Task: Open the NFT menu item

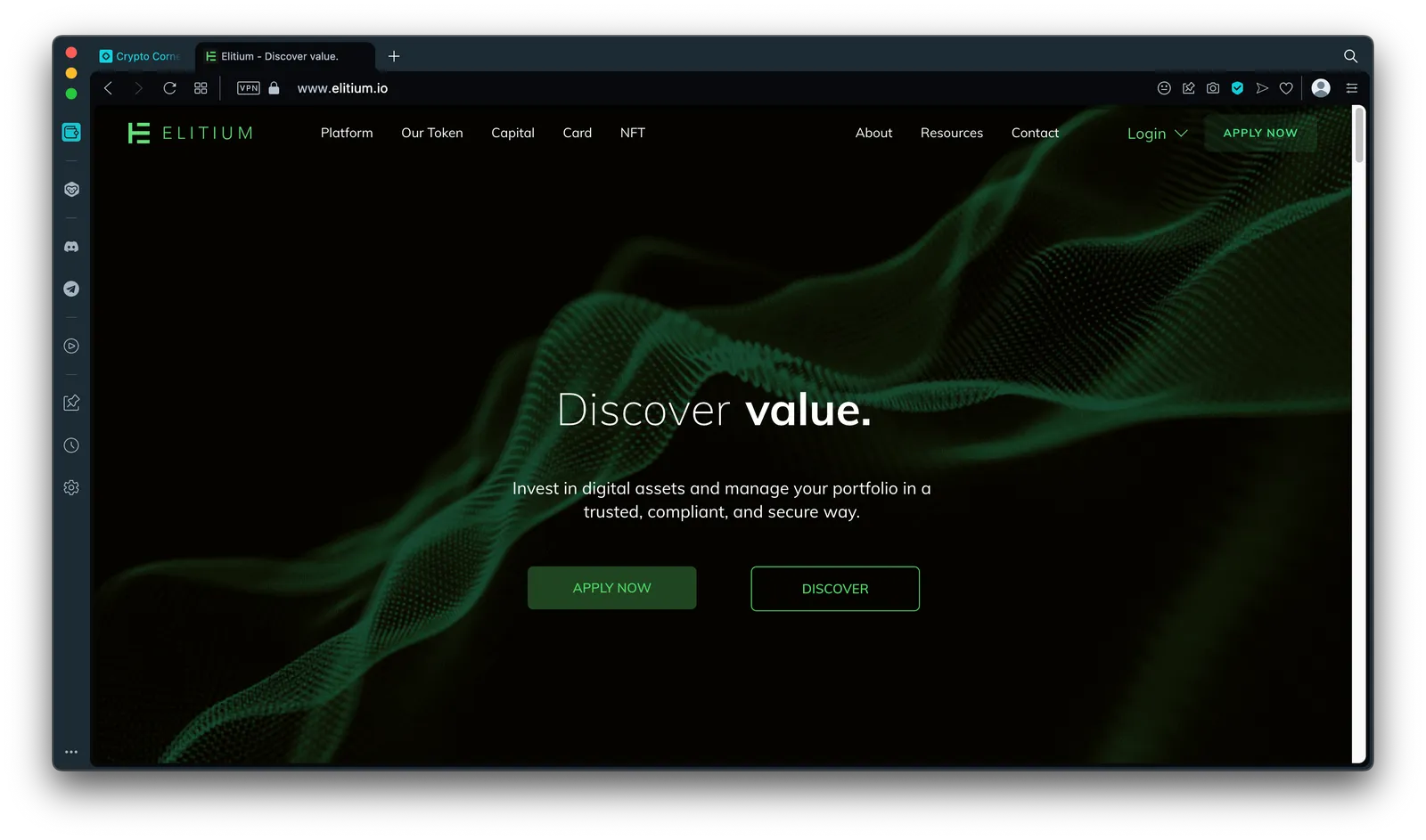Action: point(633,133)
